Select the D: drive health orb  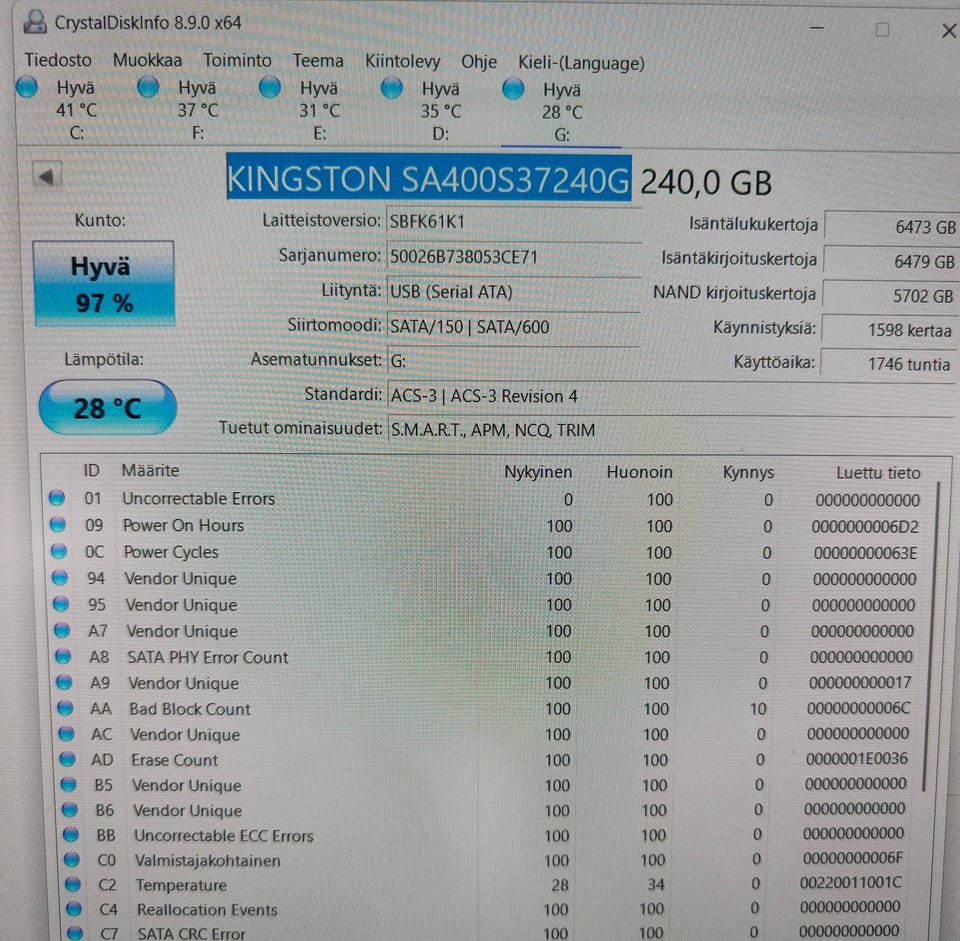(391, 88)
